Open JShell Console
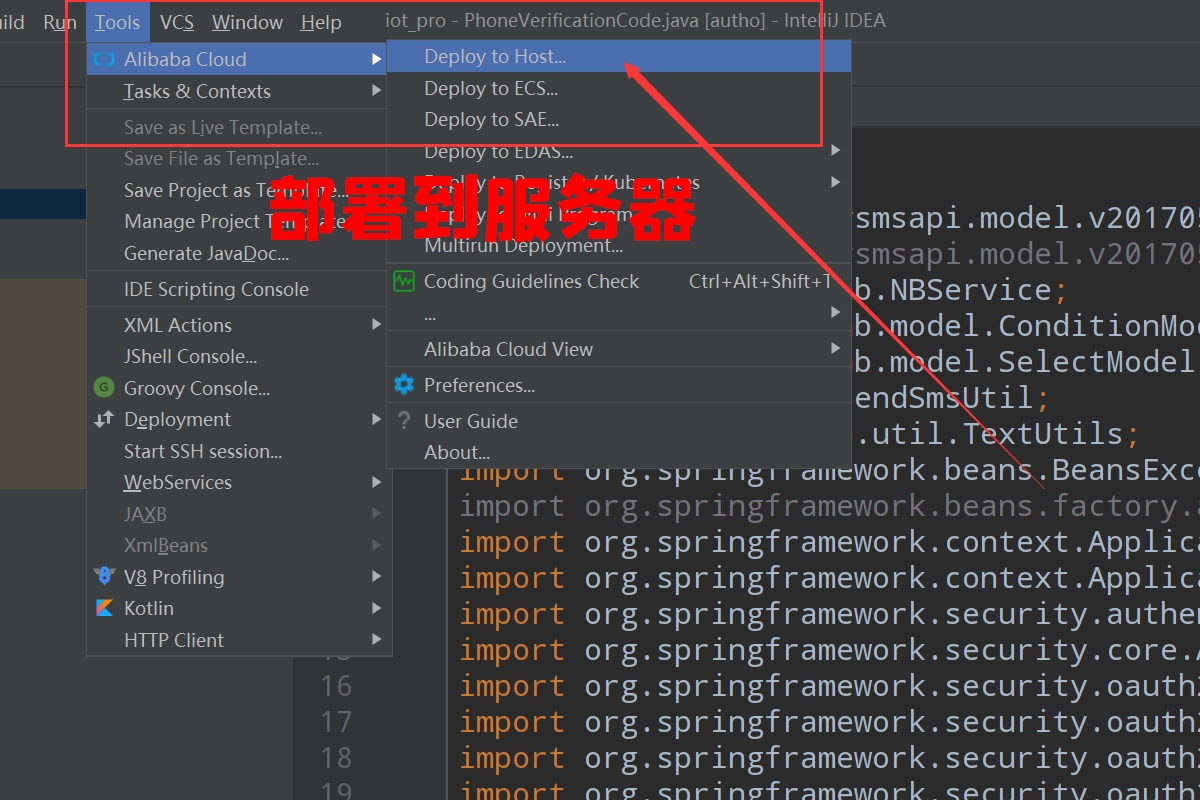Viewport: 1200px width, 800px height. 238,356
